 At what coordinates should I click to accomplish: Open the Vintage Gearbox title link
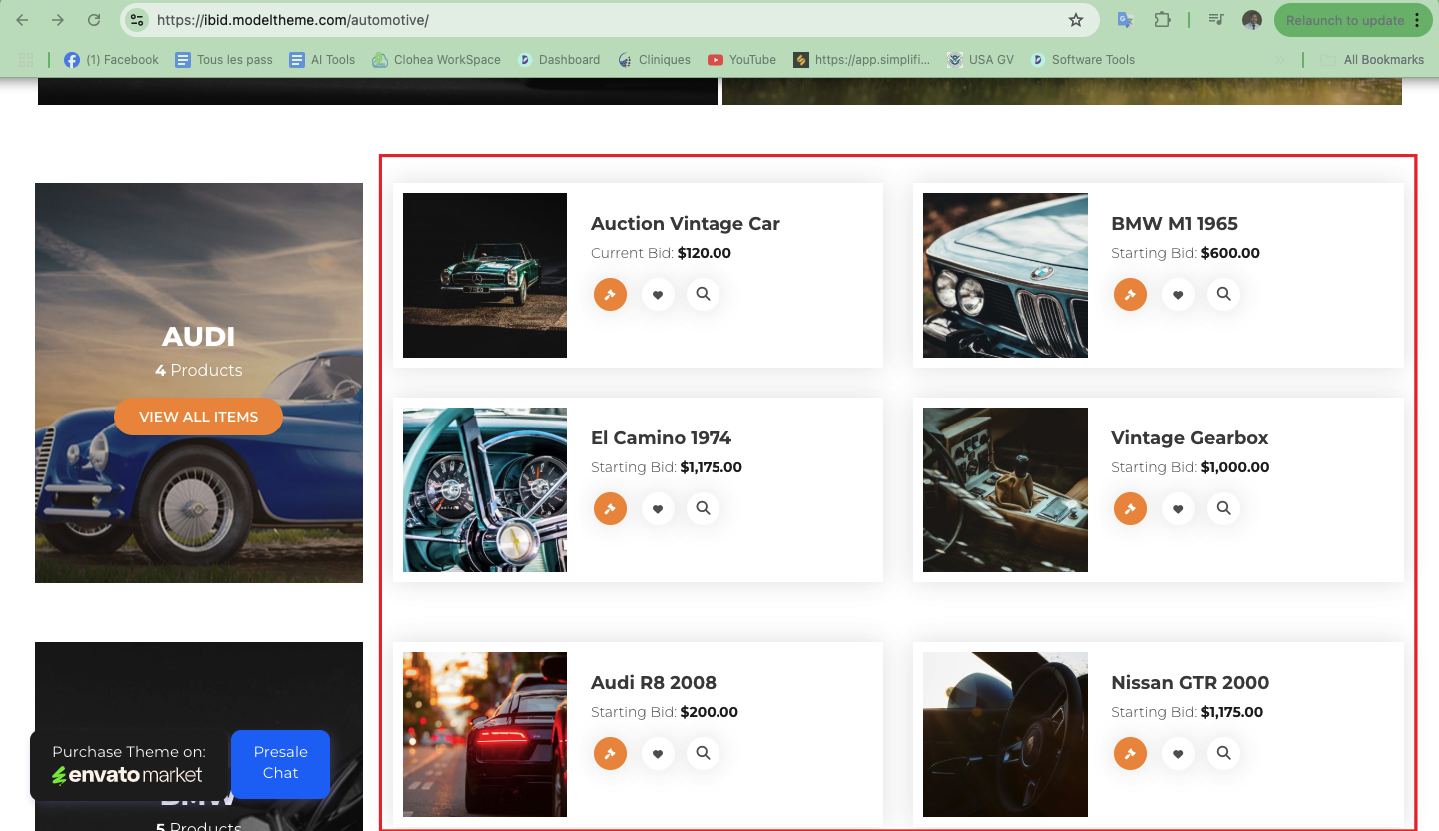click(x=1189, y=438)
